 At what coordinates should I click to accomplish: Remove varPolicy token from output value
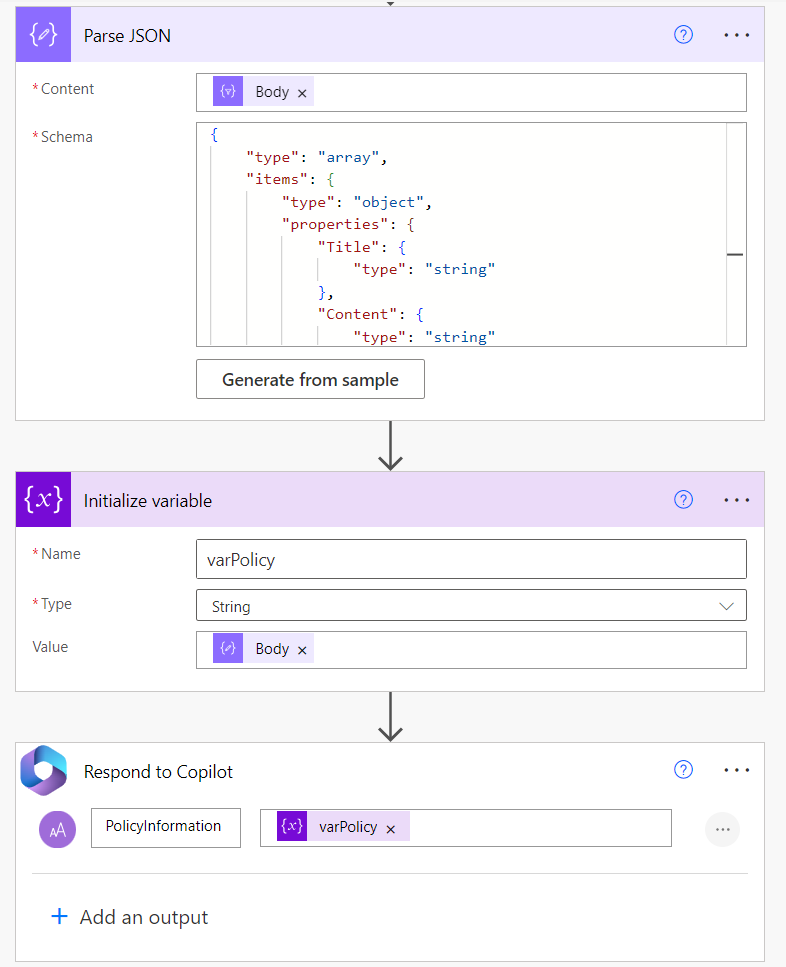[x=391, y=828]
